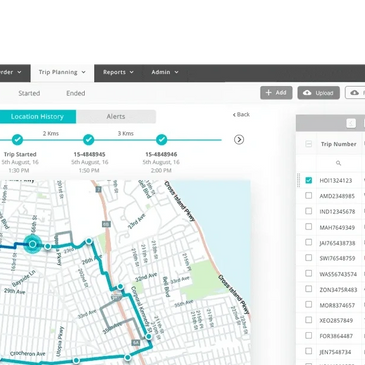Click the plus icon on Add
The width and height of the screenshot is (365, 365).
(x=269, y=93)
